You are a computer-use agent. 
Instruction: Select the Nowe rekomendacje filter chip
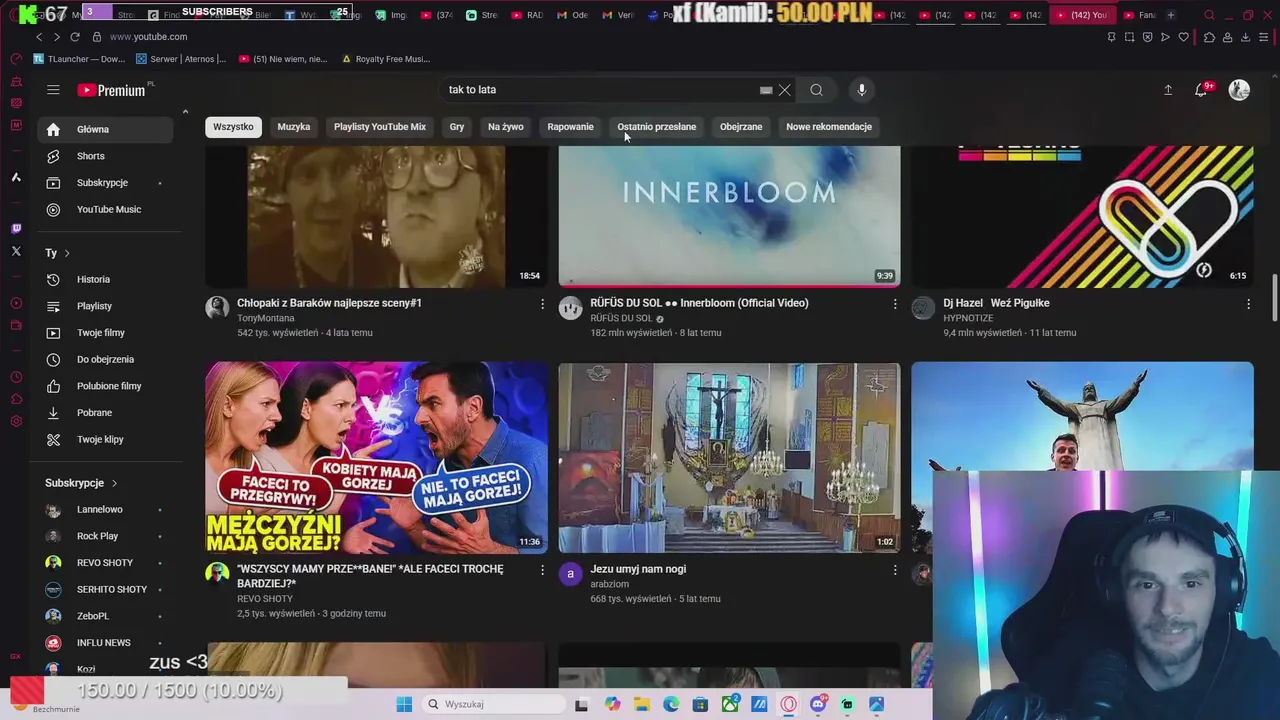click(x=829, y=127)
